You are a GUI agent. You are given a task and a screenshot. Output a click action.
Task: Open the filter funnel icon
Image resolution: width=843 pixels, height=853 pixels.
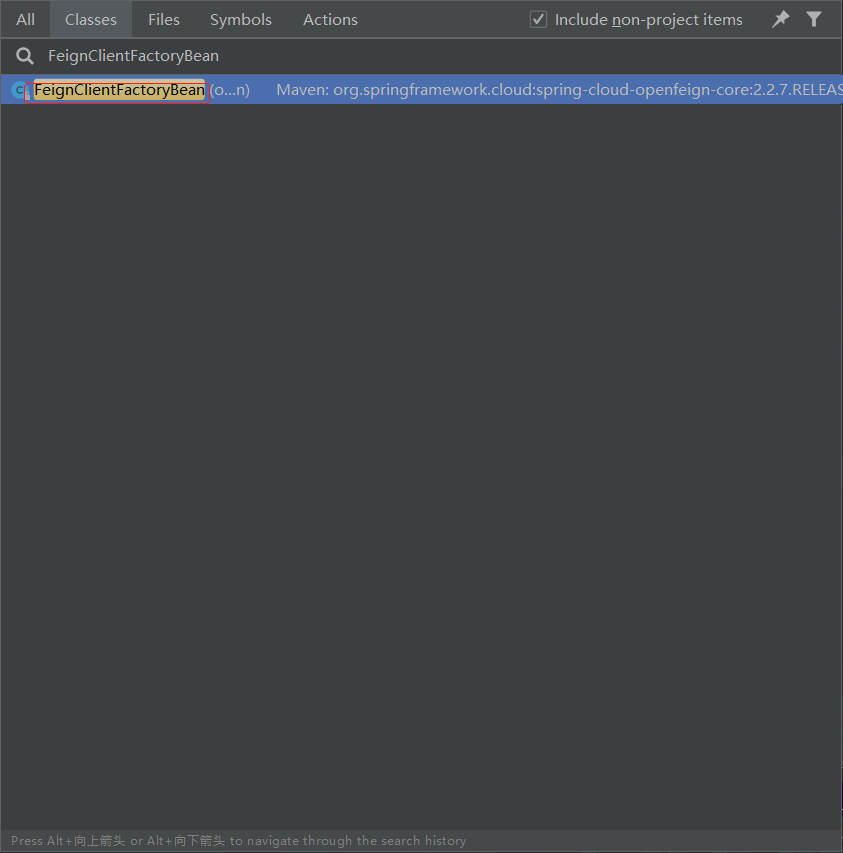tap(814, 20)
